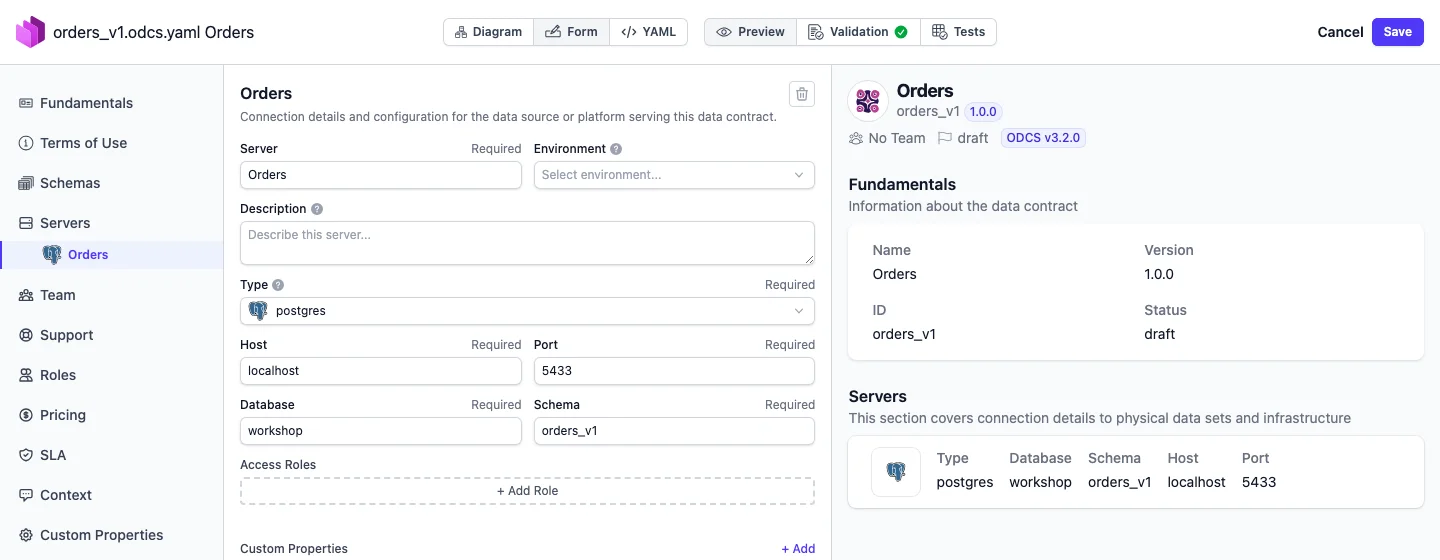Click the Roles icon in sidebar
1440x560 pixels.
tap(26, 375)
